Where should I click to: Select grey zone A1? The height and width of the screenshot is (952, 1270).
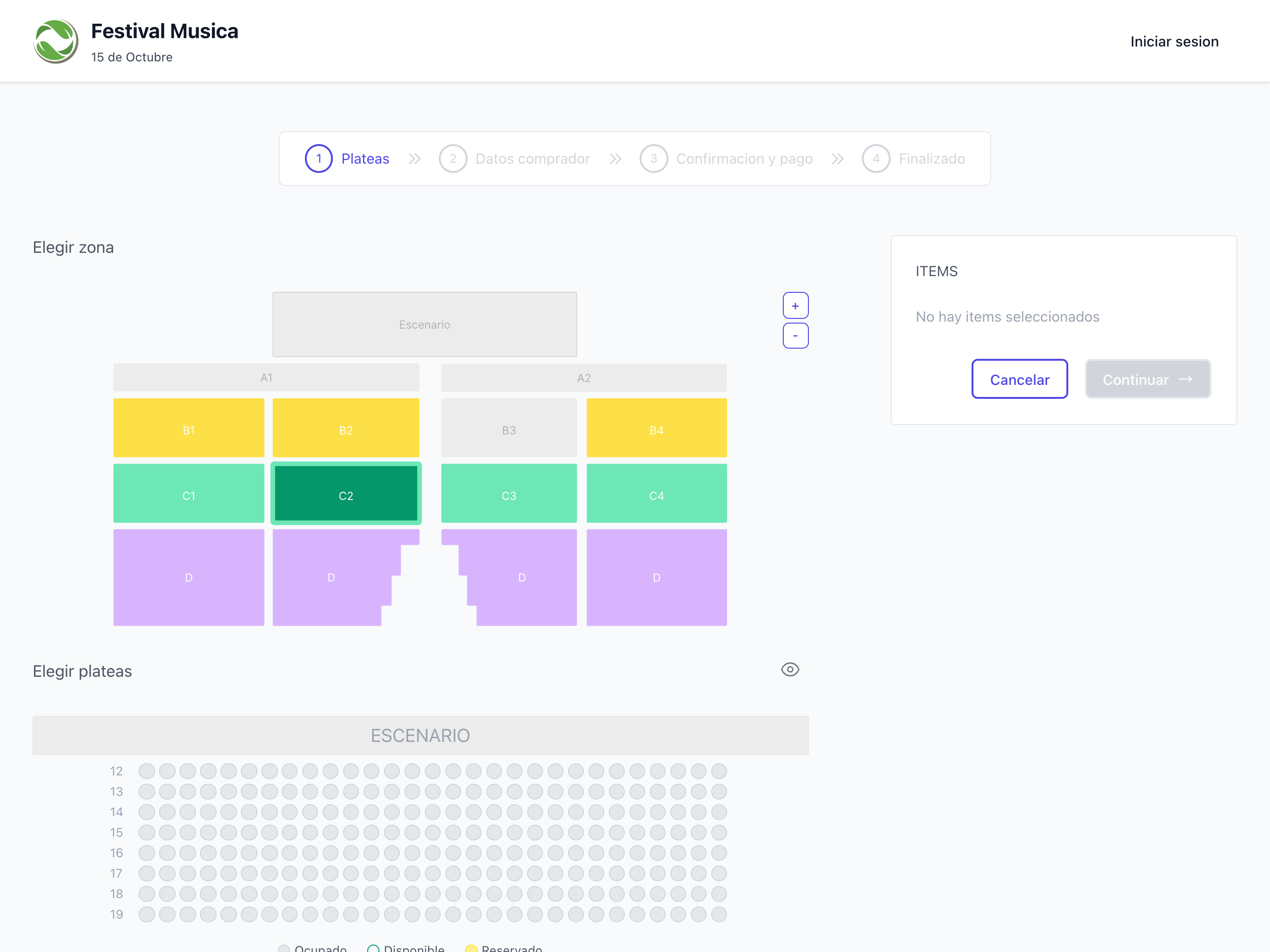(266, 377)
